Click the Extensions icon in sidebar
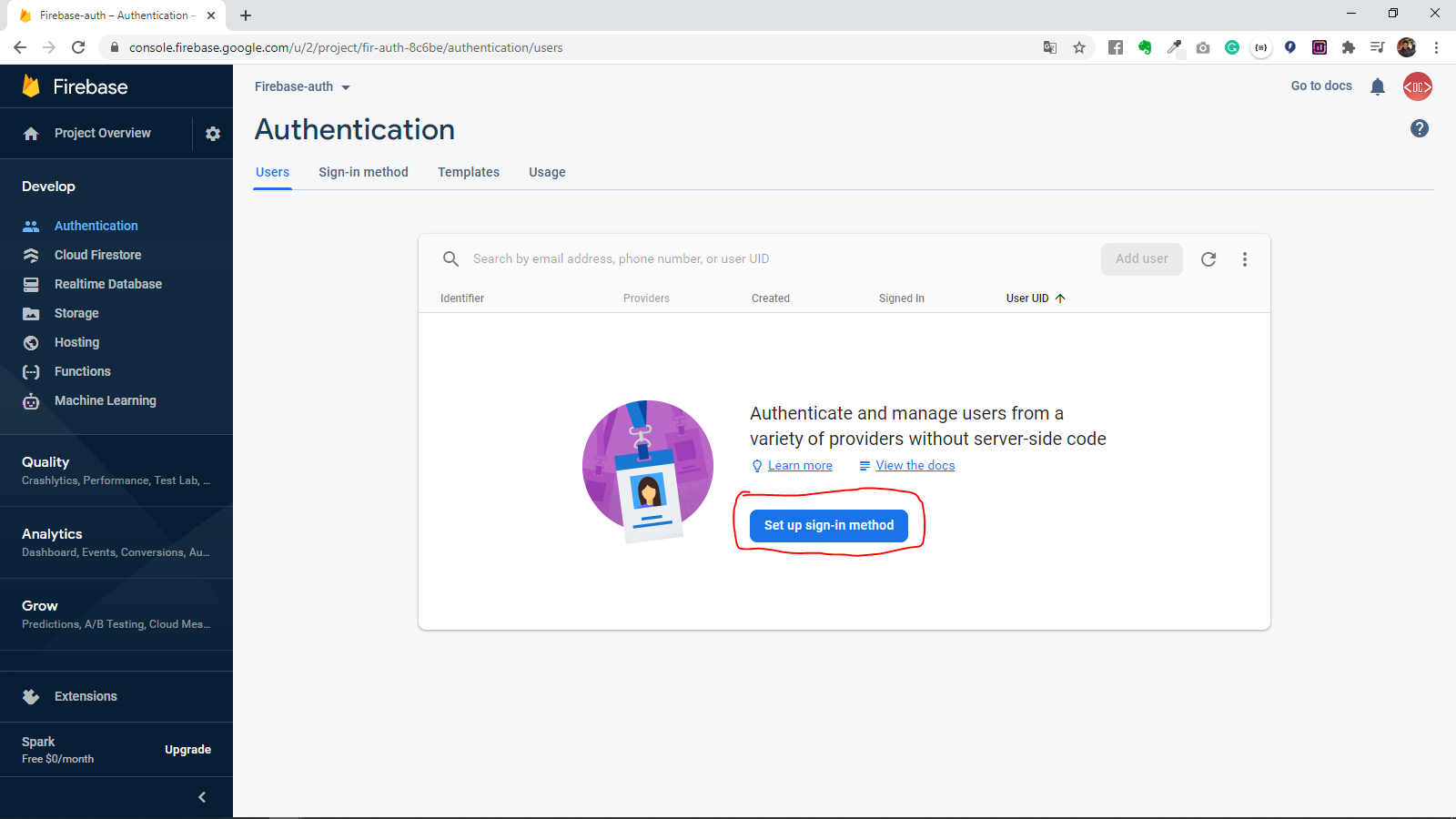This screenshot has width=1456, height=819. [x=31, y=697]
